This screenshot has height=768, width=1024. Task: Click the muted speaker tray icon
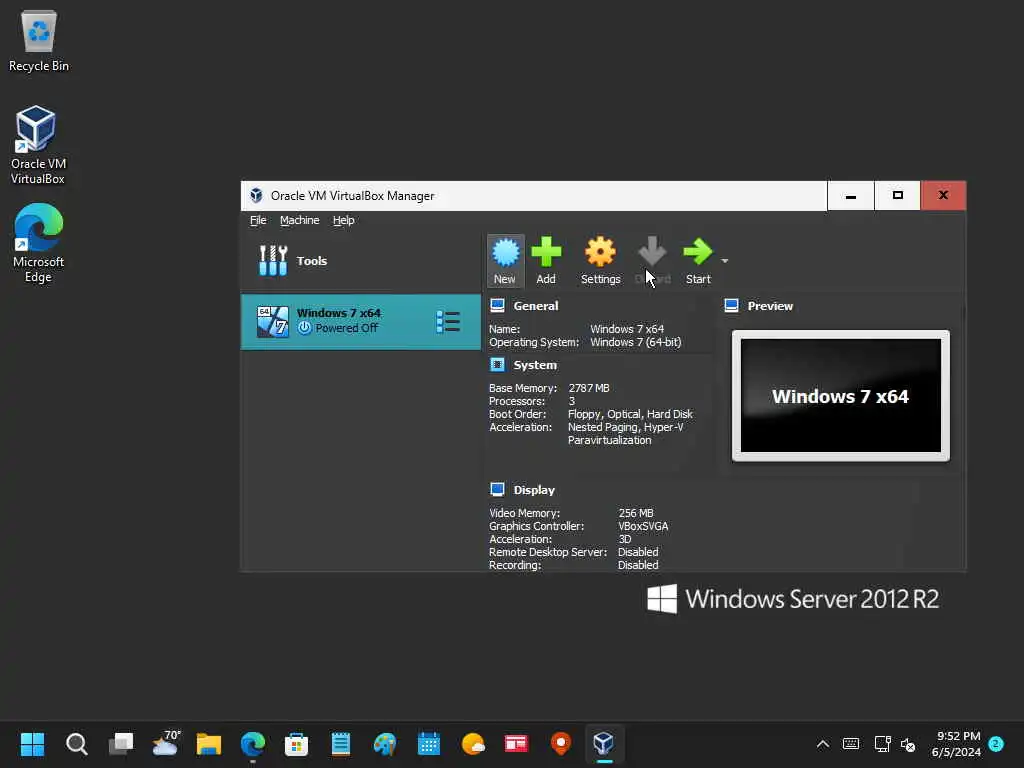click(908, 744)
